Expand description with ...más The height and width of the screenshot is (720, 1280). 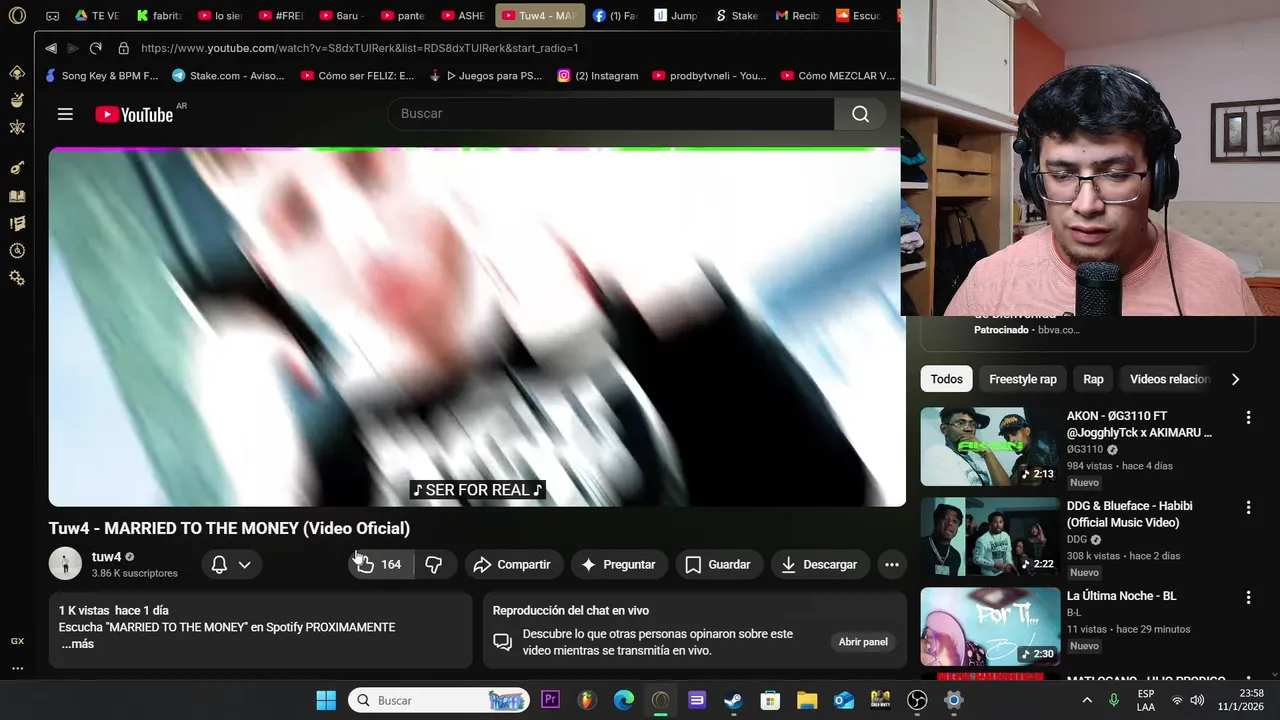(x=77, y=644)
